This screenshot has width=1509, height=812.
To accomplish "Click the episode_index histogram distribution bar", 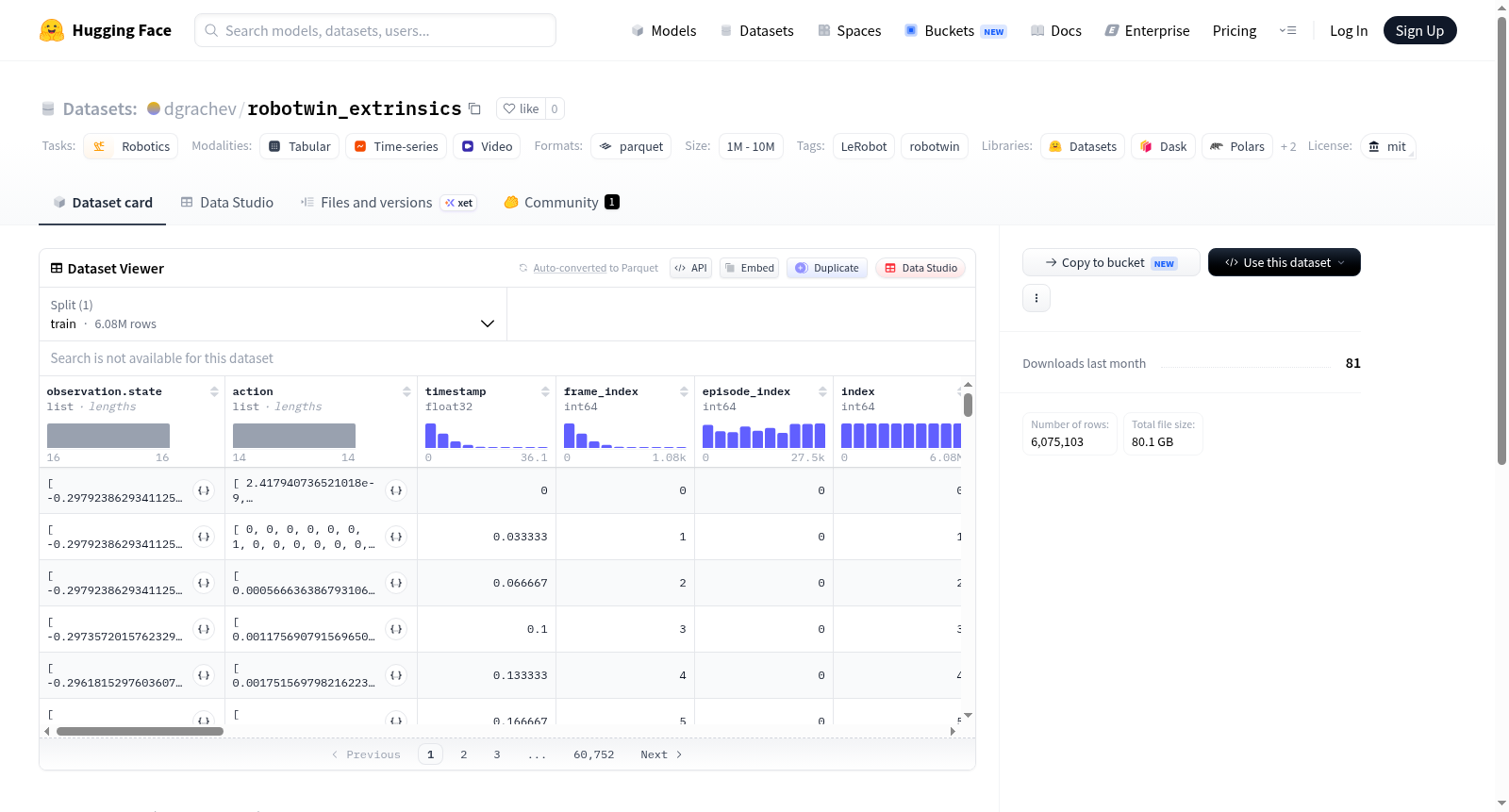I will (764, 436).
